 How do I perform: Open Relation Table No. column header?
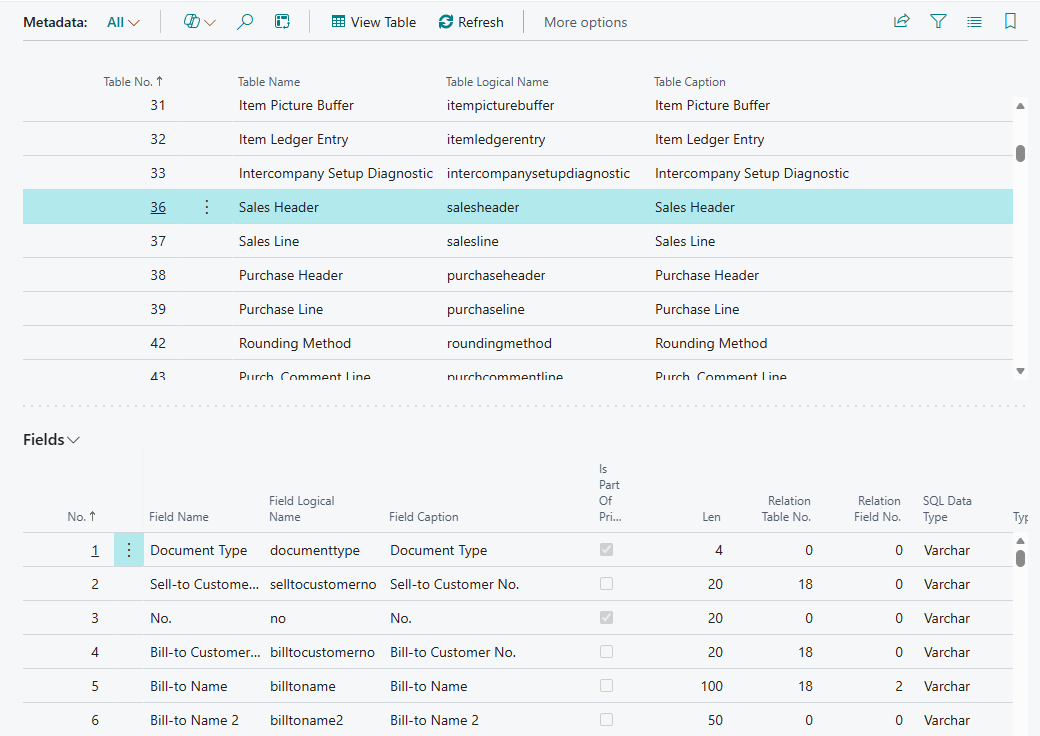(x=787, y=509)
